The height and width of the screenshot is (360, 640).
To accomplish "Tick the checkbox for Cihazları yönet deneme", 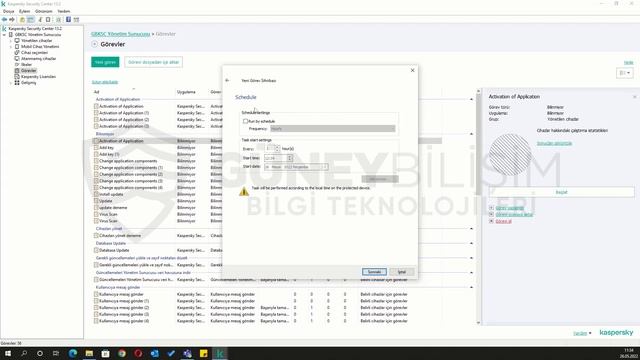I will [96, 236].
